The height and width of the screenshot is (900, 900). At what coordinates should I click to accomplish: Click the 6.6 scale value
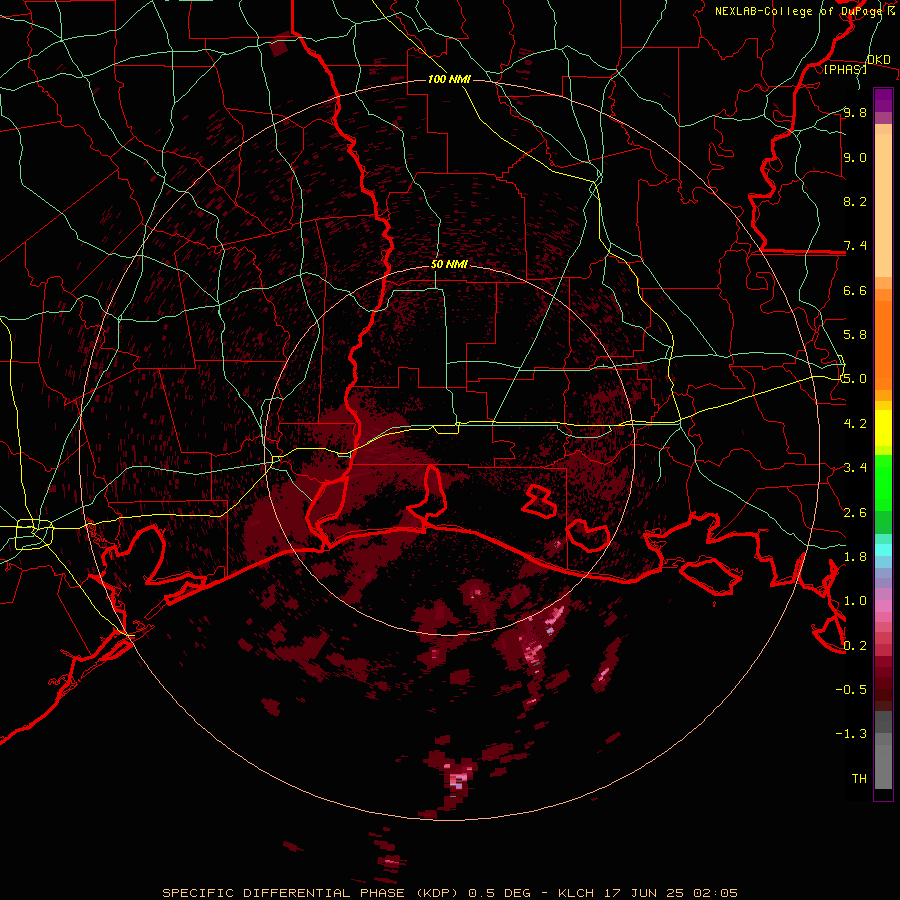click(x=855, y=290)
